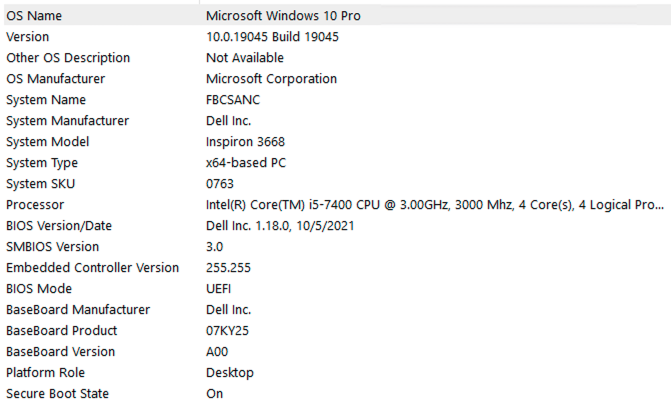Select the Inspiron 3668 model value
Viewport: 671px width, 404px height.
[x=245, y=142]
